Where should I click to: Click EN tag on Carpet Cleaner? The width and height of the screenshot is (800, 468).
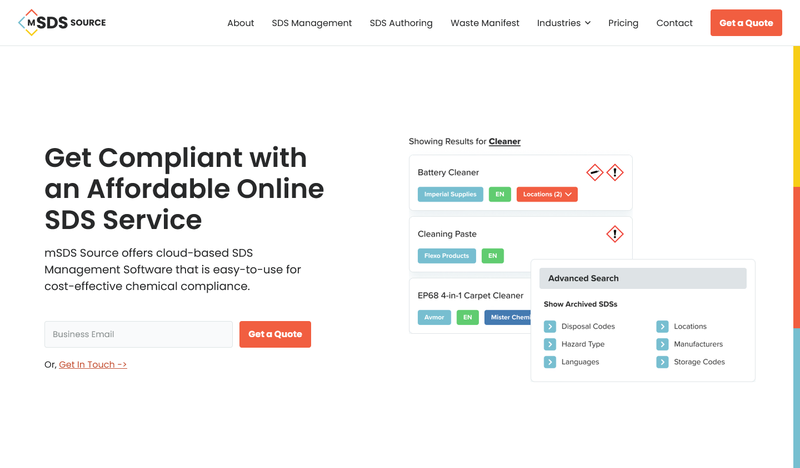click(x=467, y=317)
